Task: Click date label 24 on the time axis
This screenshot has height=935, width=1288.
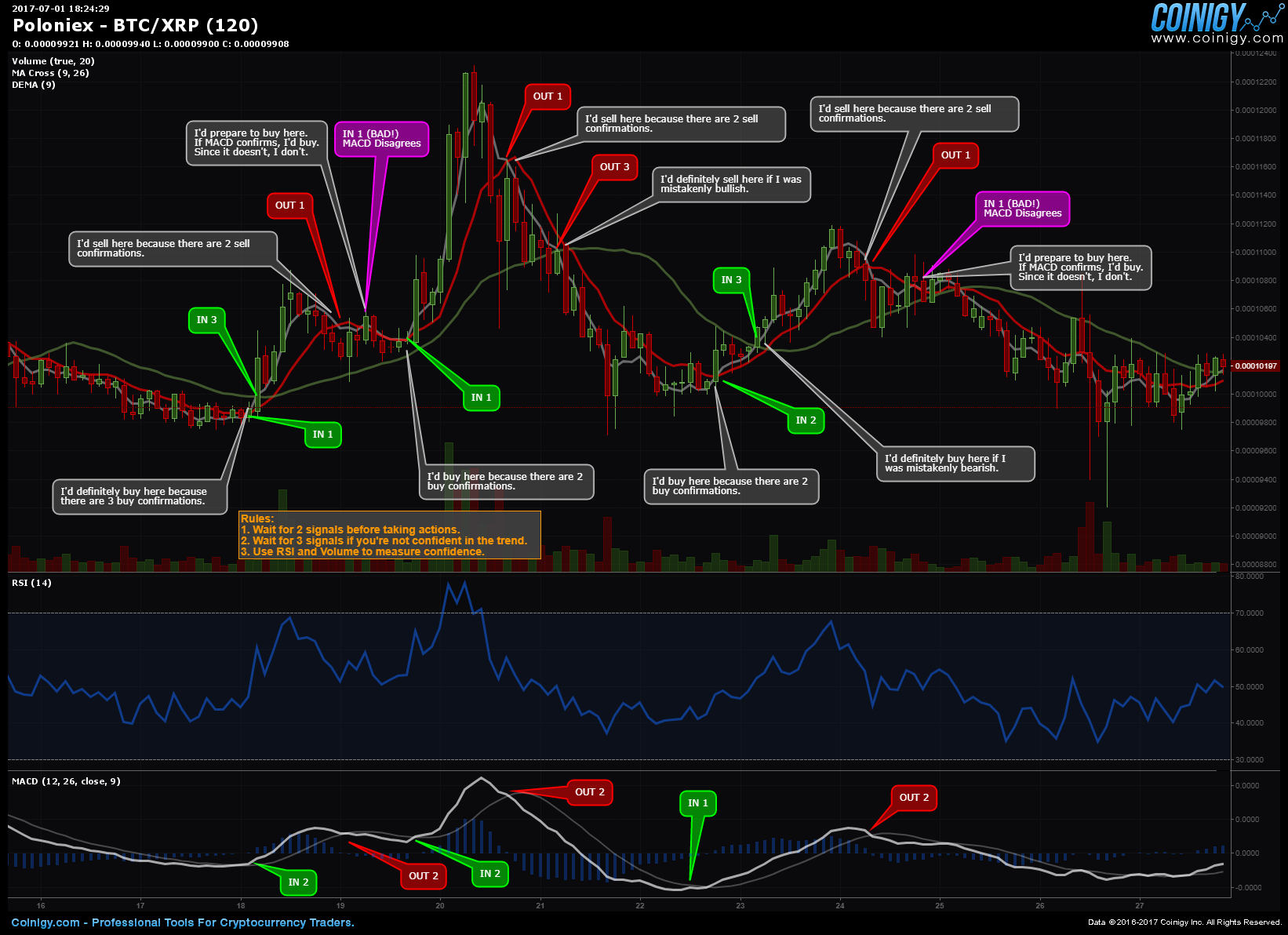Action: (840, 906)
